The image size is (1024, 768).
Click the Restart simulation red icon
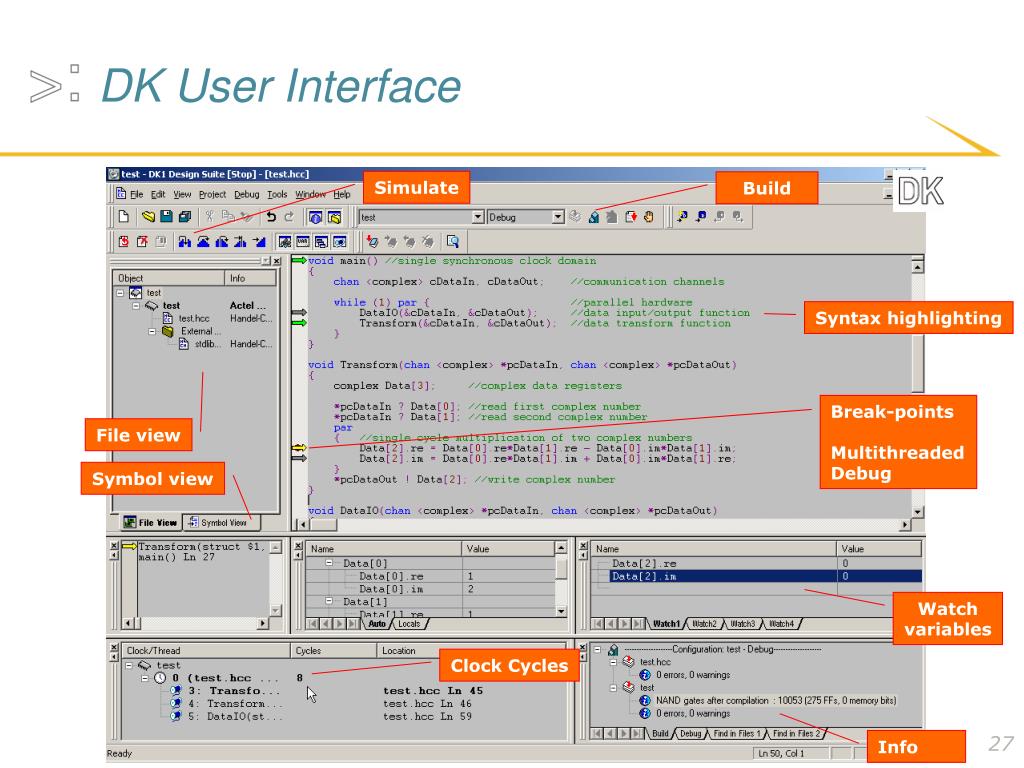123,242
